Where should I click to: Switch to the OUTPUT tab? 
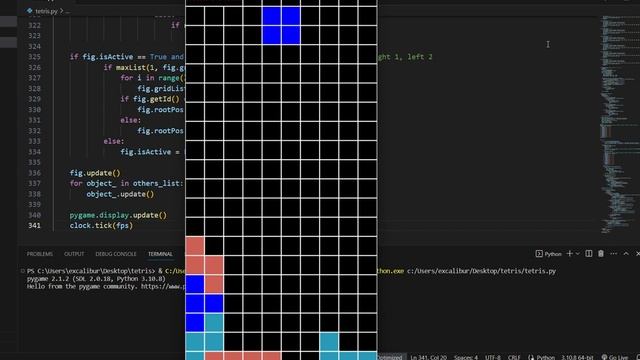tap(74, 254)
